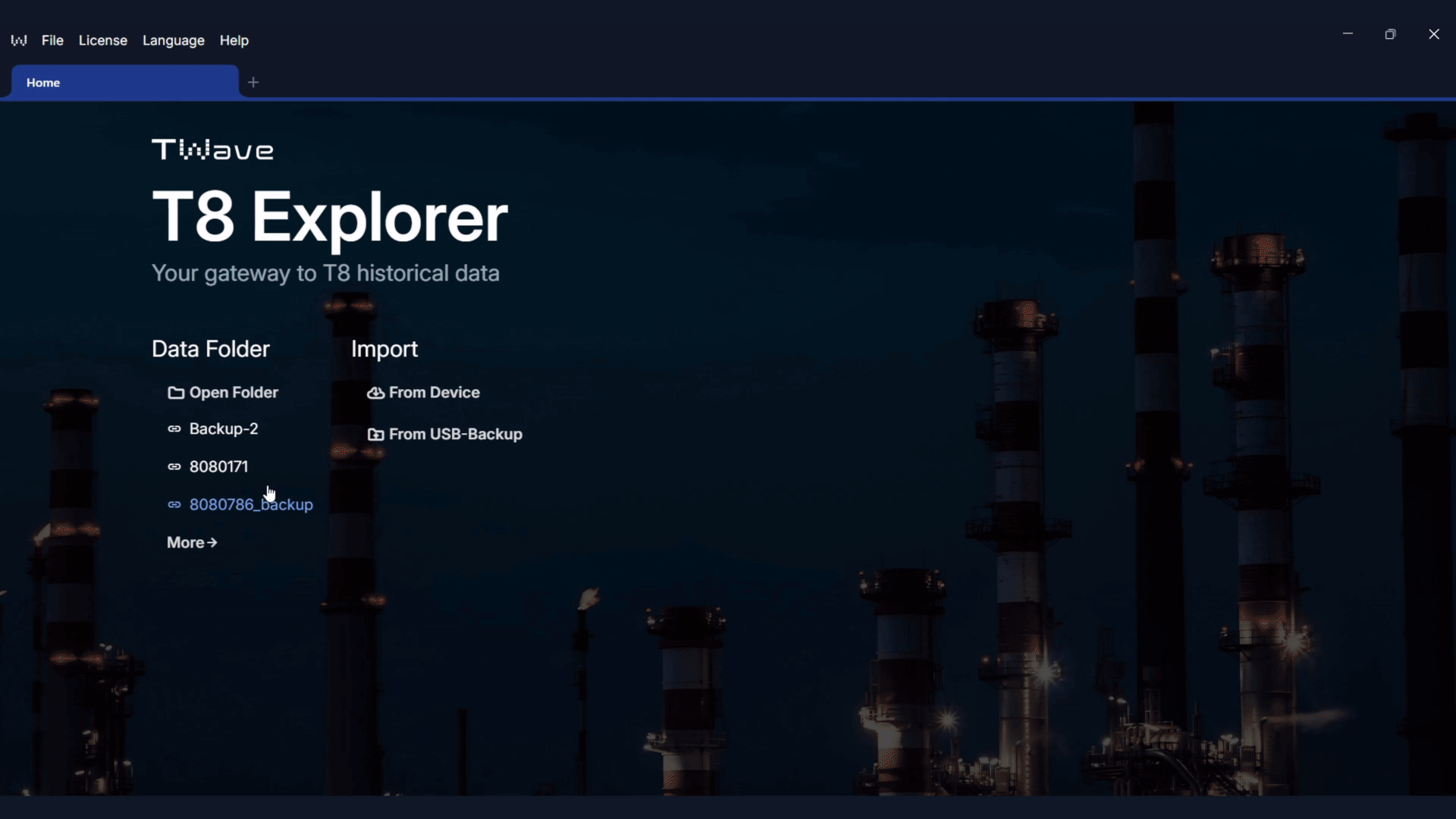This screenshot has height=819, width=1456.
Task: Import data From USB-Backup
Action: pyautogui.click(x=455, y=435)
